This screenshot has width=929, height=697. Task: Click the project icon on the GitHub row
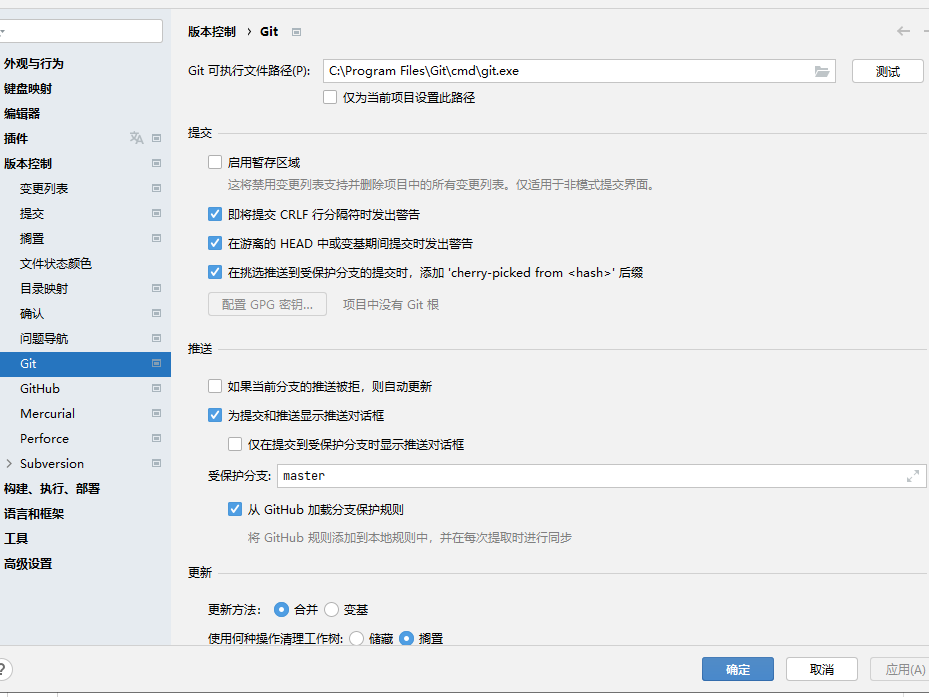[x=156, y=388]
